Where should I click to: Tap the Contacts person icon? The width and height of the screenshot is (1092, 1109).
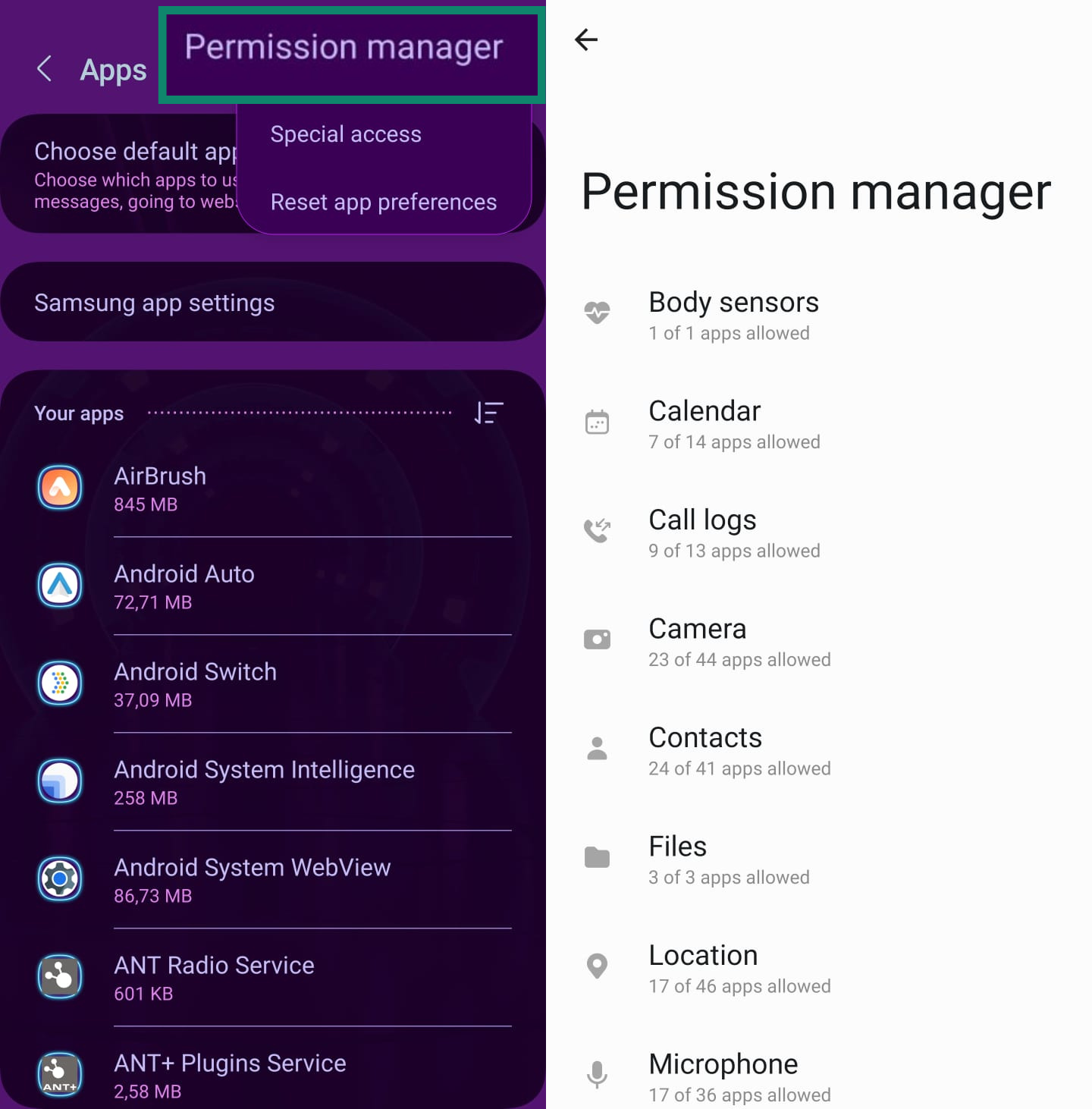[597, 748]
